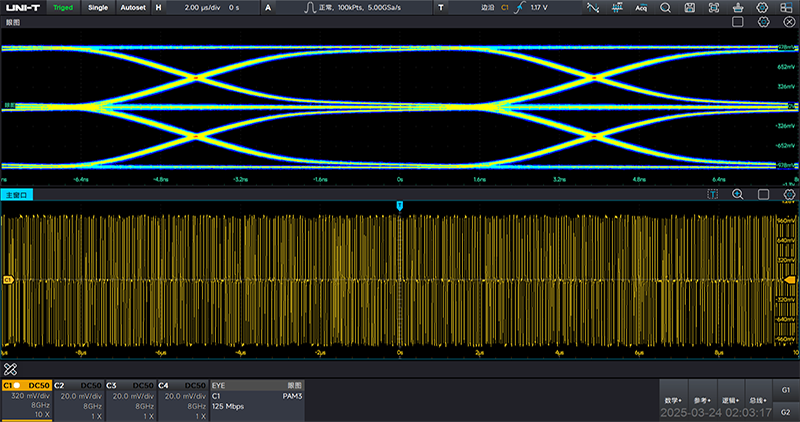Expand the Reference (参考) menu
The width and height of the screenshot is (800, 422).
point(704,398)
